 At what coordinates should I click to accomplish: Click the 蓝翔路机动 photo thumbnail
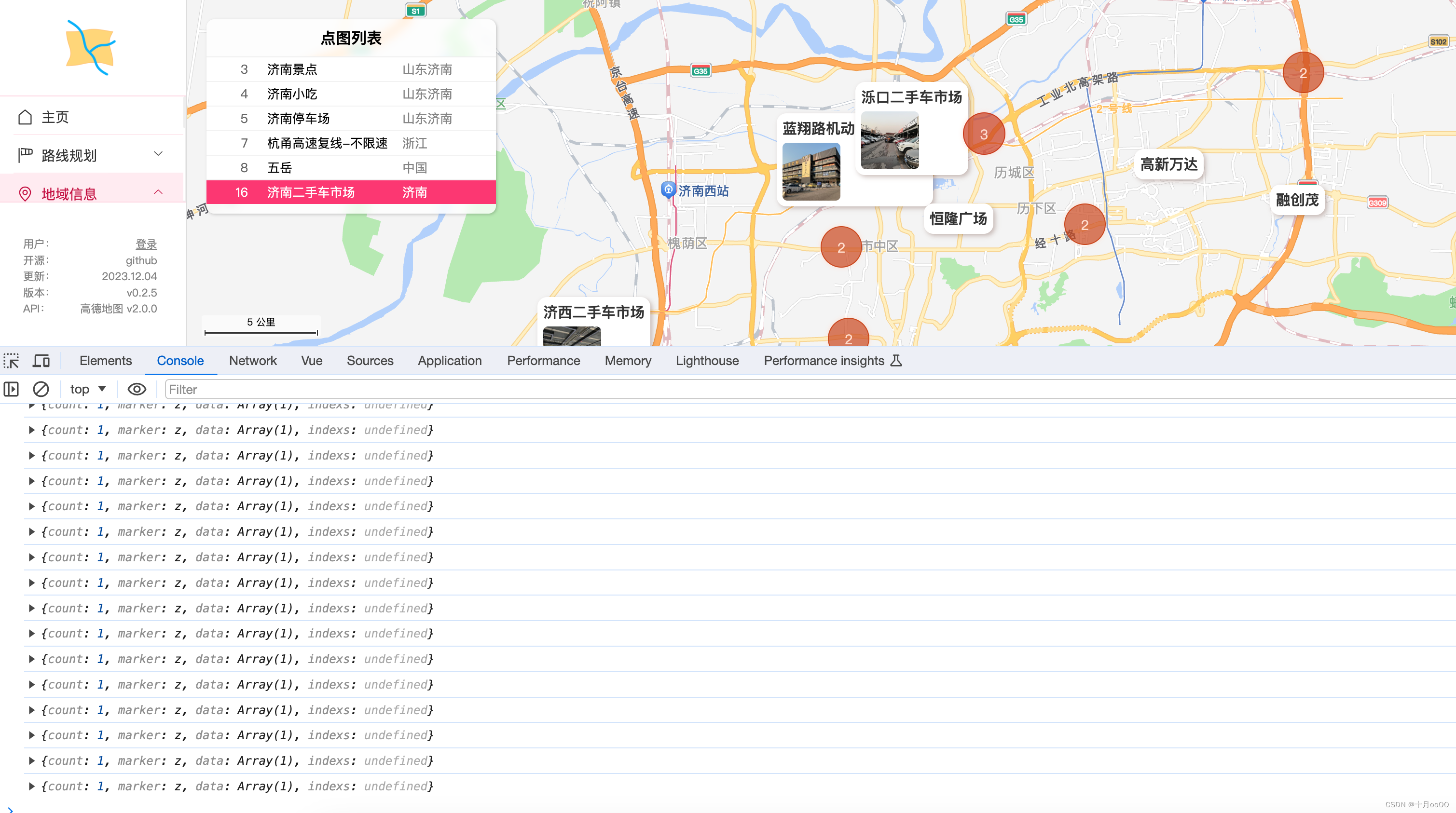810,172
